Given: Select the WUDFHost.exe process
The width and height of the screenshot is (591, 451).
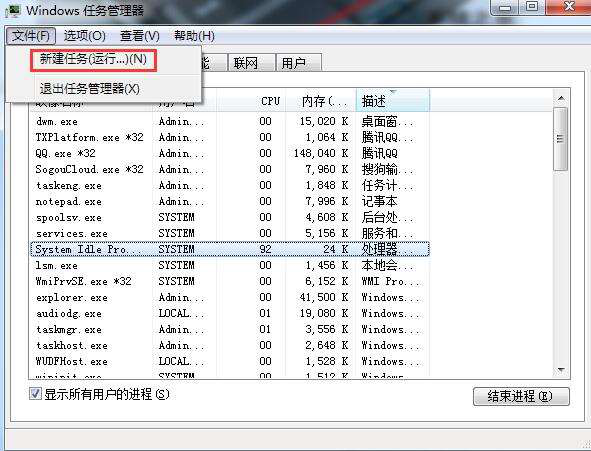Looking at the screenshot, I should coord(230,362).
